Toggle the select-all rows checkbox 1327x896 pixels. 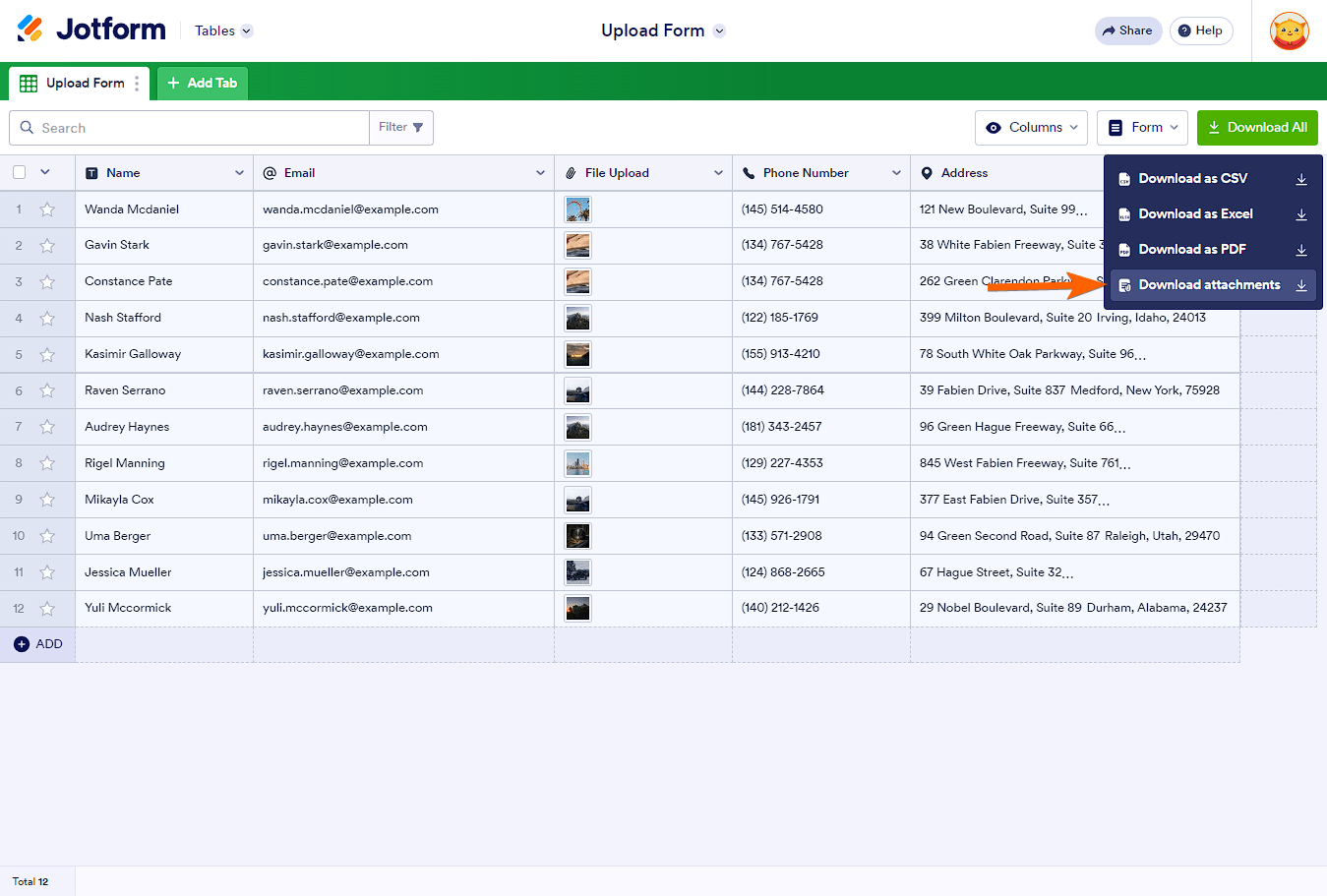pyautogui.click(x=20, y=173)
